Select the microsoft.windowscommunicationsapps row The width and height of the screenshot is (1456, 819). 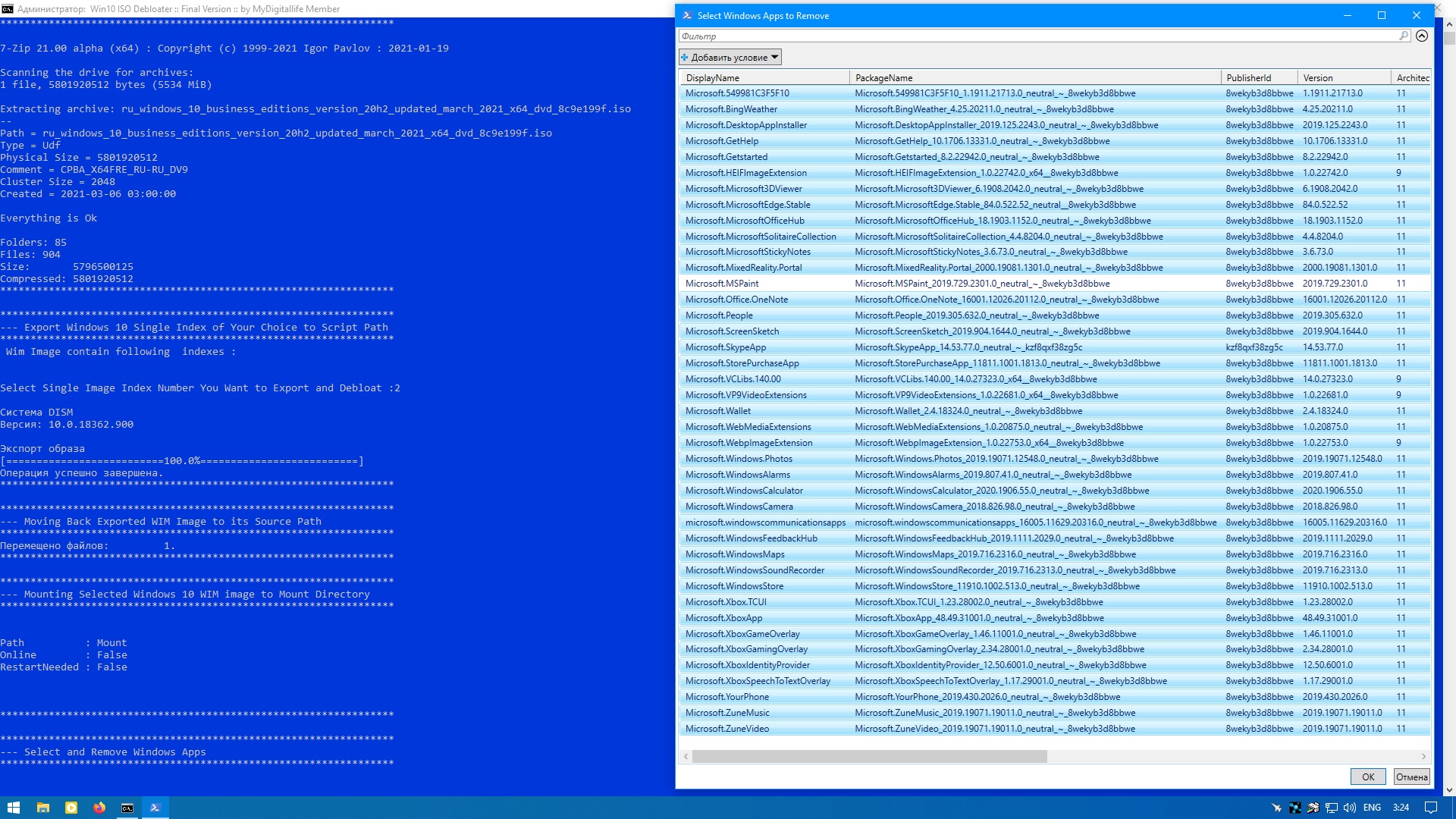[1055, 522]
